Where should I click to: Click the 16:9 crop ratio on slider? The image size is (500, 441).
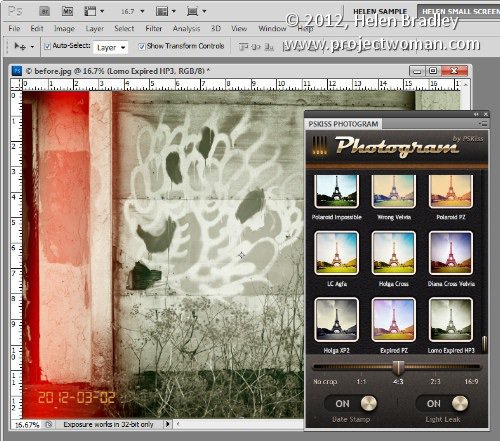pos(471,381)
